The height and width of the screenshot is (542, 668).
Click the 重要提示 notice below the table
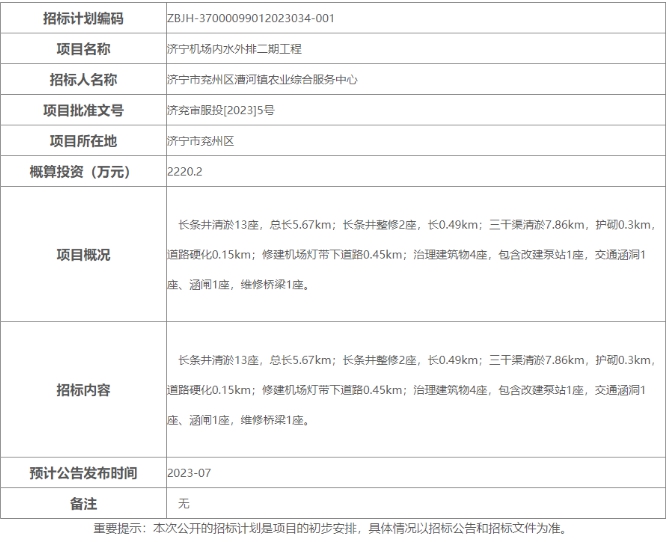pos(333,528)
